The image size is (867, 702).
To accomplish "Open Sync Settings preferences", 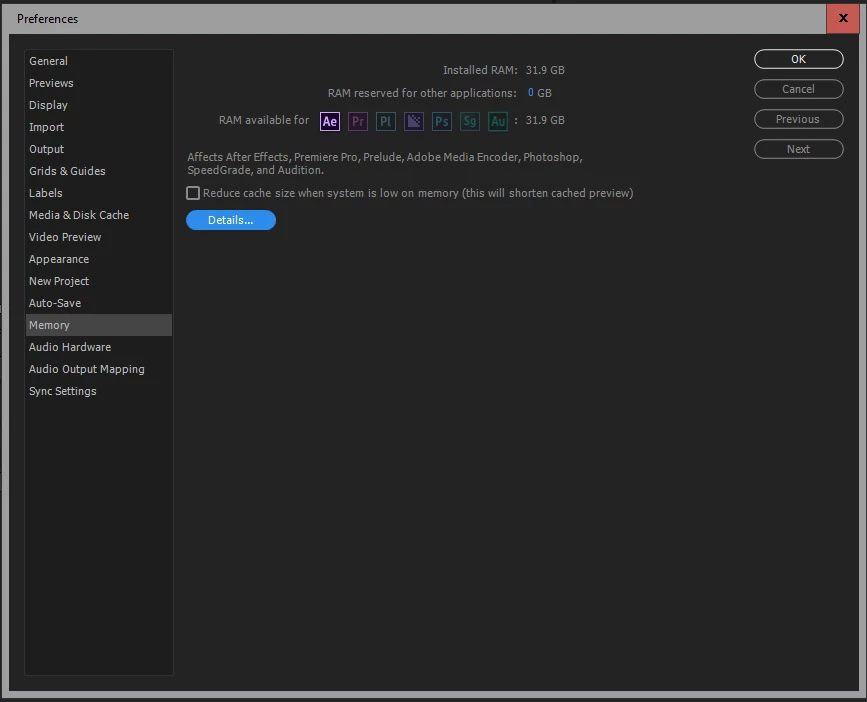I will (99, 391).
